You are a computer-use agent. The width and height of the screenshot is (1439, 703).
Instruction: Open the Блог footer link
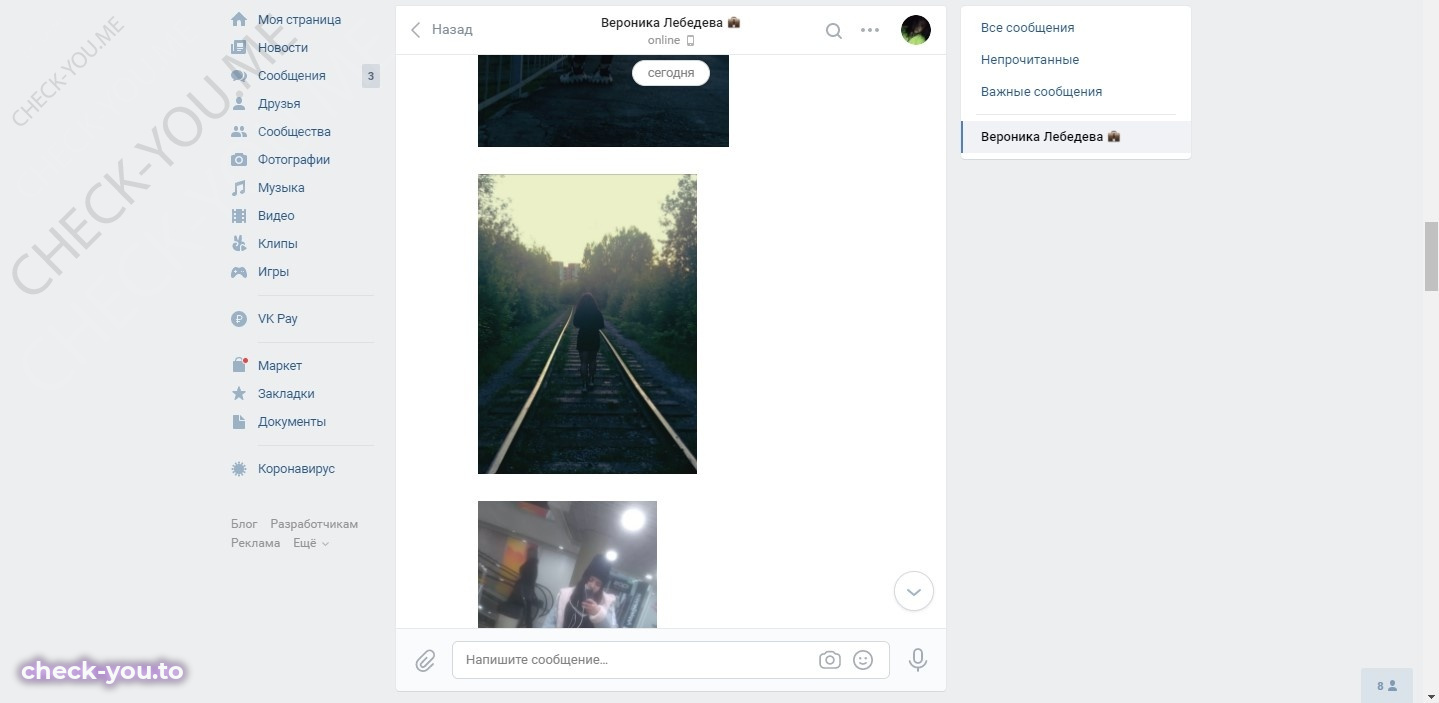click(x=244, y=524)
